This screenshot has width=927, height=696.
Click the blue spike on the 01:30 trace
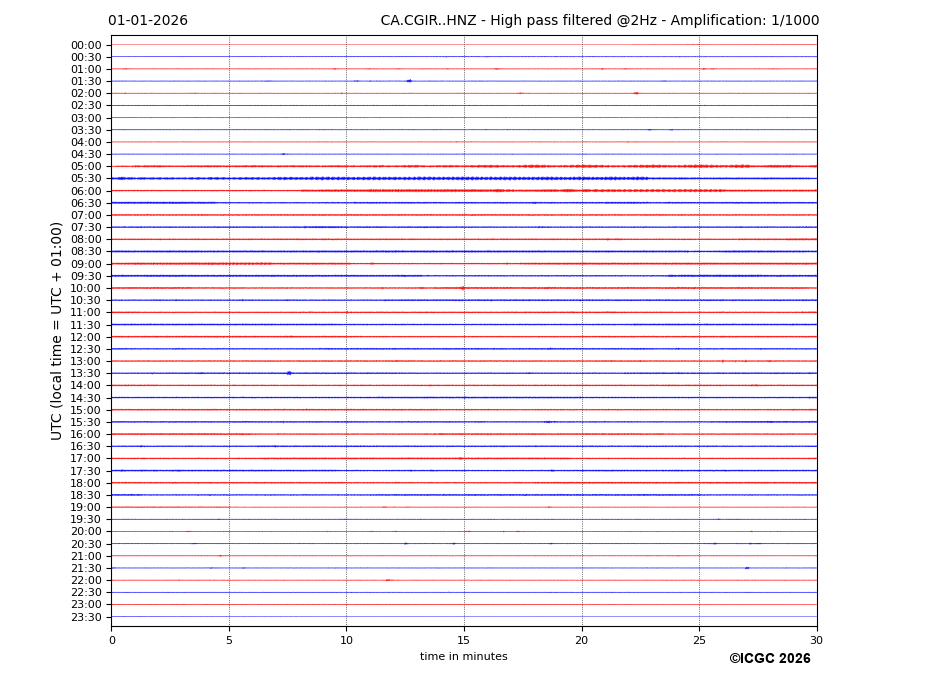point(409,81)
